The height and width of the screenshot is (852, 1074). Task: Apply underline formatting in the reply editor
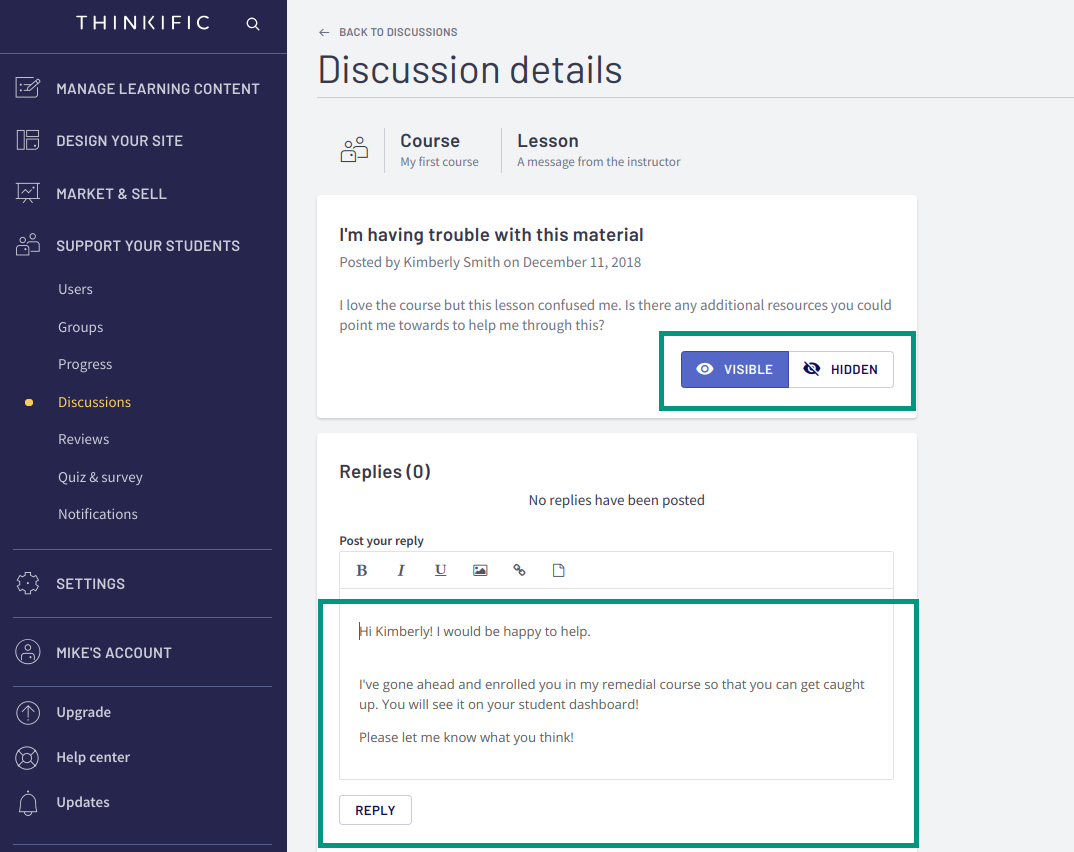pos(440,569)
